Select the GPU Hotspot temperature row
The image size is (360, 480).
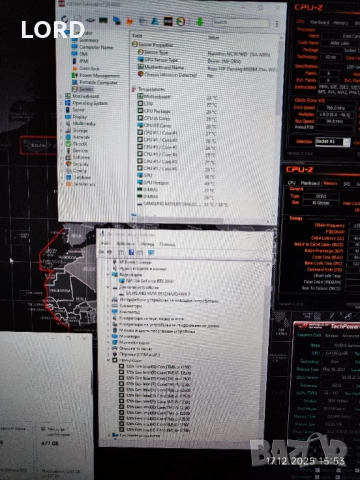177,183
